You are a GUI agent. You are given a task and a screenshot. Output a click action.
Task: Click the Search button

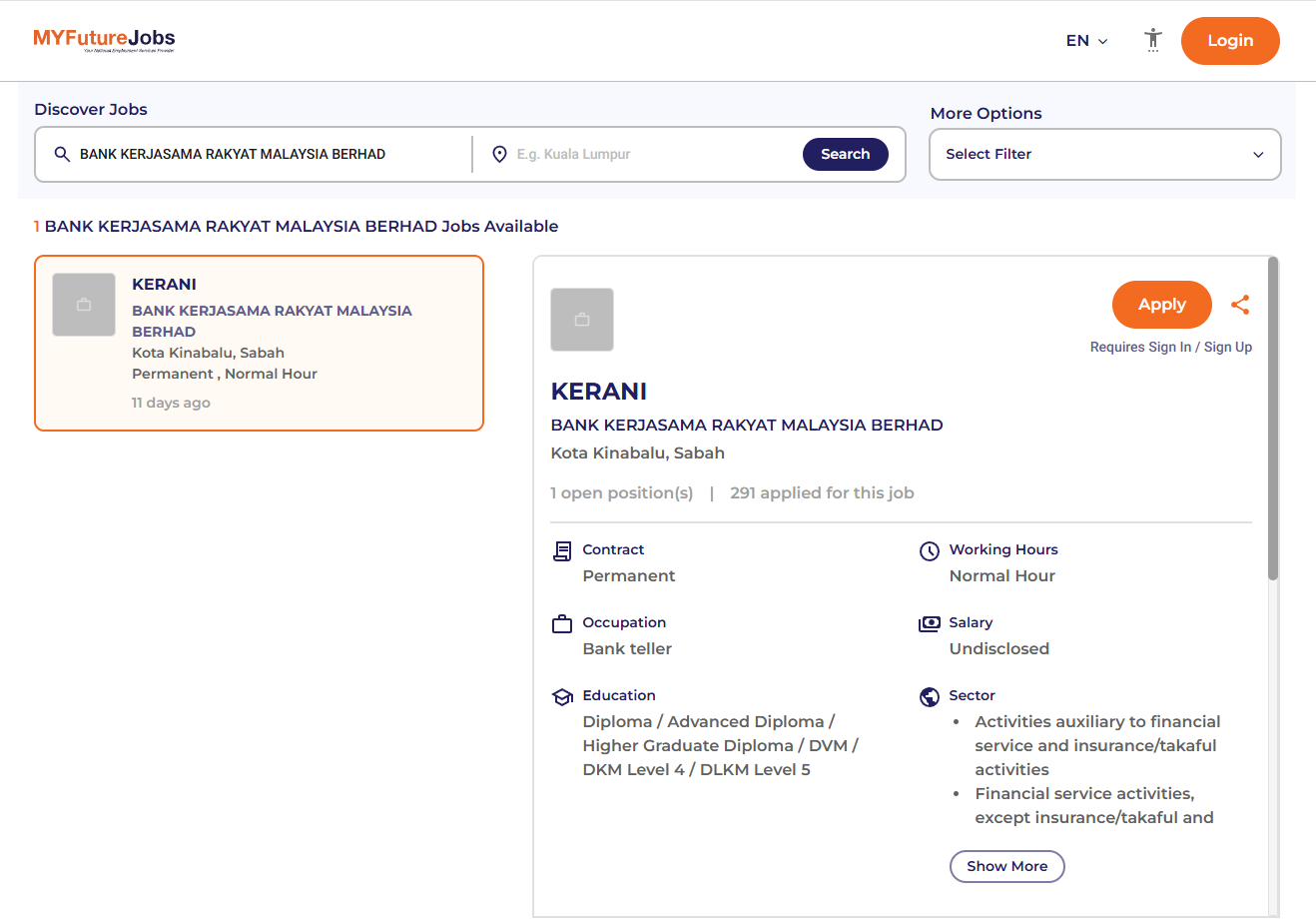[x=846, y=154]
